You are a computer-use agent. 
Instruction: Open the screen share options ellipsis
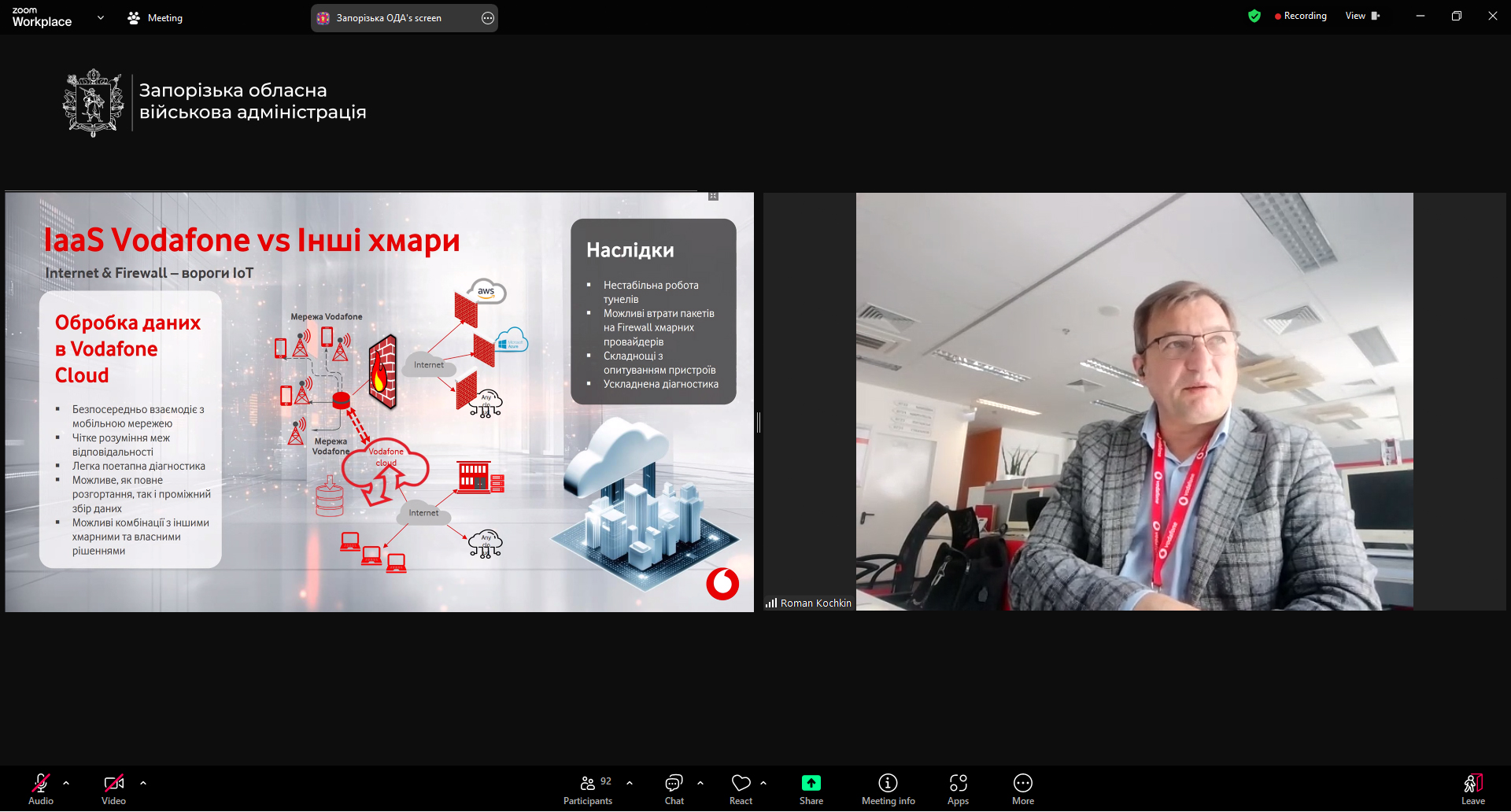point(488,18)
